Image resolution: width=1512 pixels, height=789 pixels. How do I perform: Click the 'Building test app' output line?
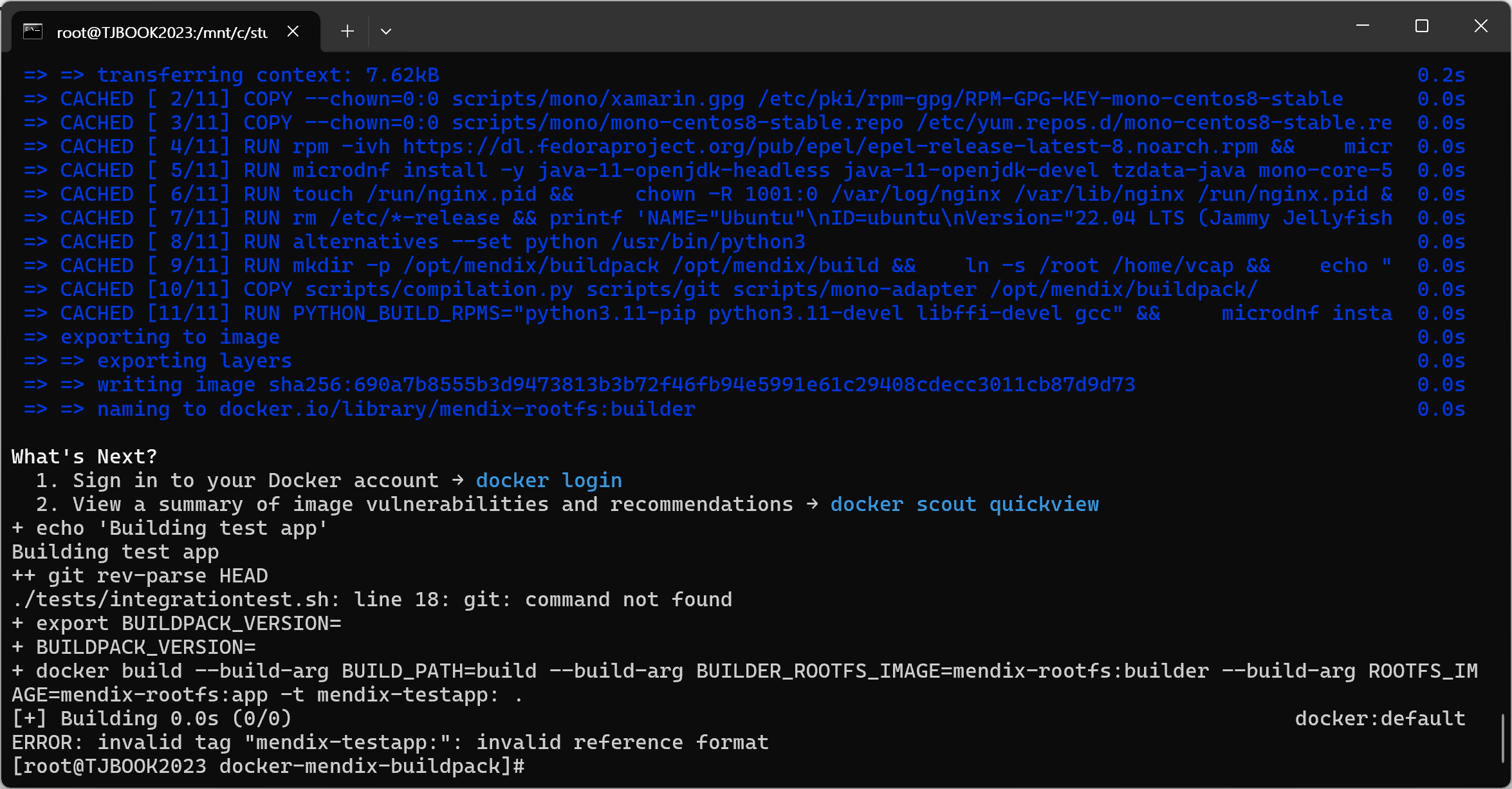click(115, 552)
